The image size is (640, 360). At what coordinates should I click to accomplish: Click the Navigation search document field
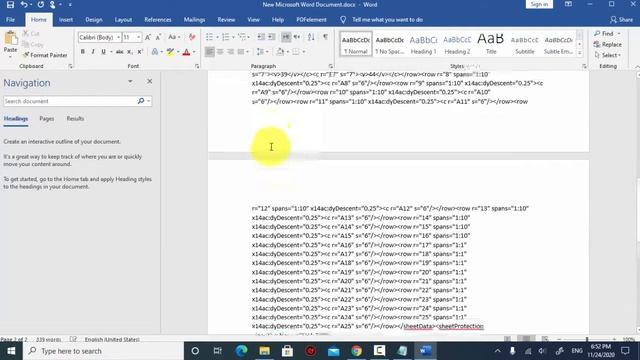(x=69, y=101)
